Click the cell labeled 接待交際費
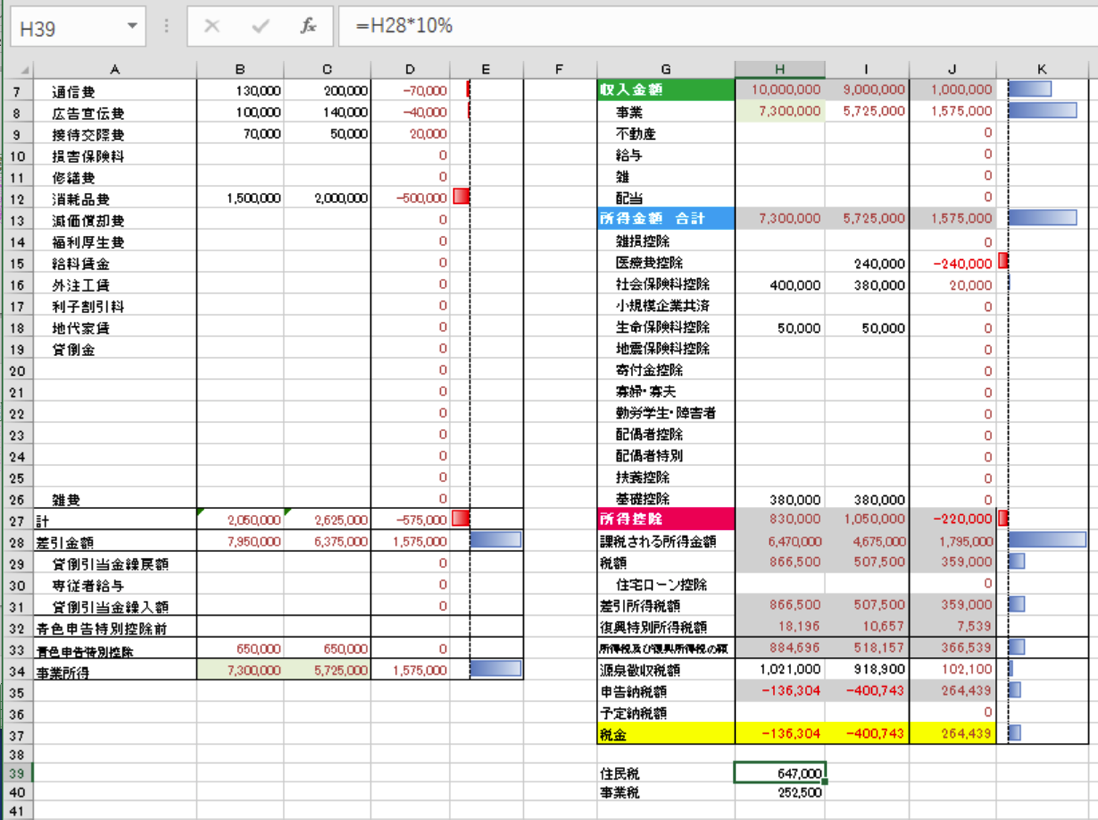The height and width of the screenshot is (820, 1098). 115,134
